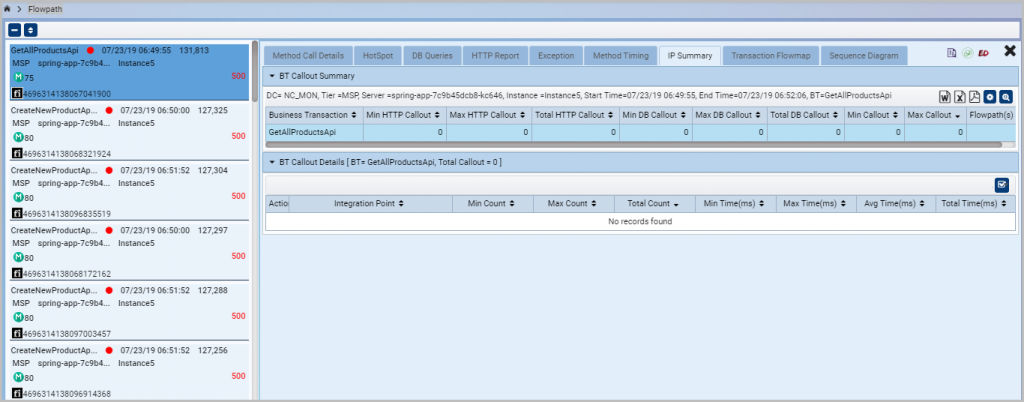The image size is (1024, 402).
Task: Click the home icon in breadcrumb
Action: [x=8, y=8]
